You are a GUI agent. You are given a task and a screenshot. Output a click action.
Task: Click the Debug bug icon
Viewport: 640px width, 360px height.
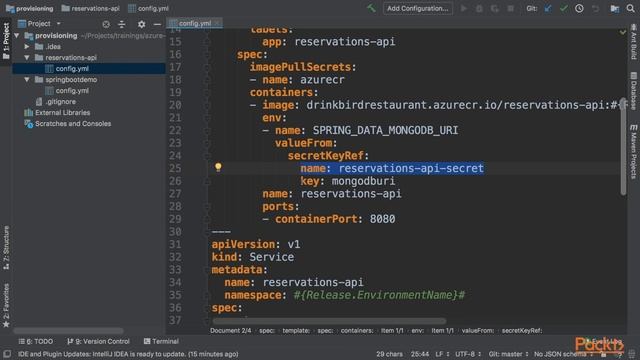[x=479, y=8]
